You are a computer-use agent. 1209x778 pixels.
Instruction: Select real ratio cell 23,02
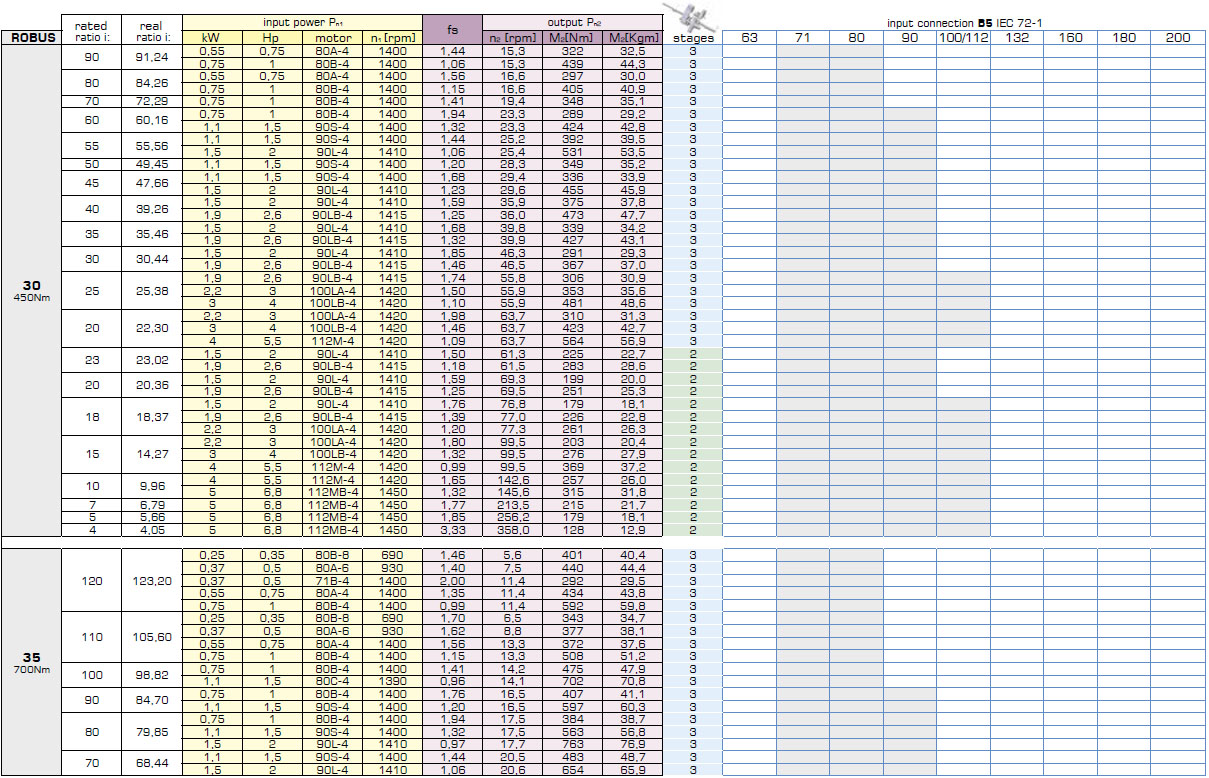pyautogui.click(x=151, y=359)
